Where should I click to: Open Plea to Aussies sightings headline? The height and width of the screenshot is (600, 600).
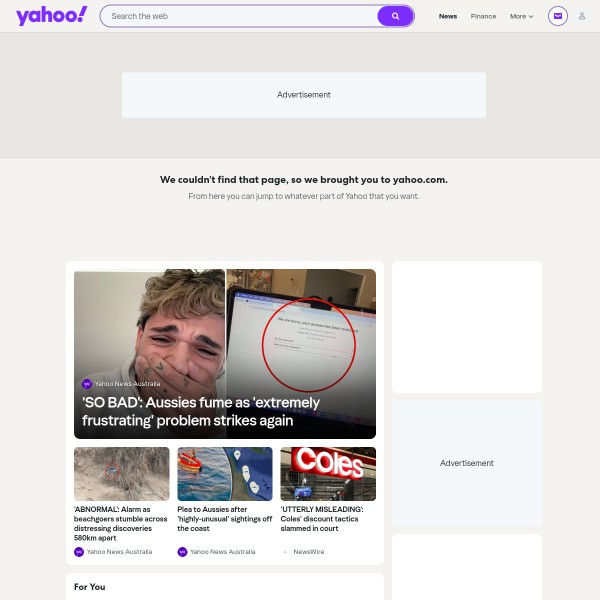(225, 518)
